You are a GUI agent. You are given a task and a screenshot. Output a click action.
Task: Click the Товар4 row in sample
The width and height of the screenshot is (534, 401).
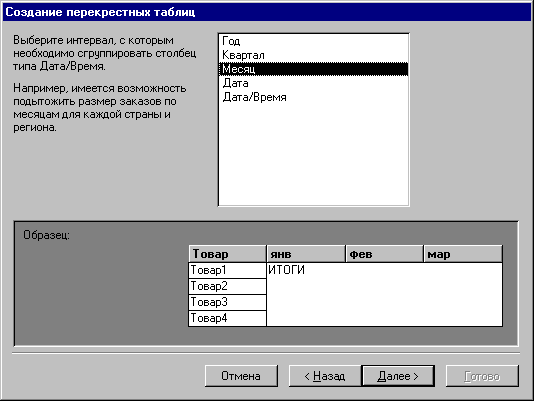coord(227,318)
